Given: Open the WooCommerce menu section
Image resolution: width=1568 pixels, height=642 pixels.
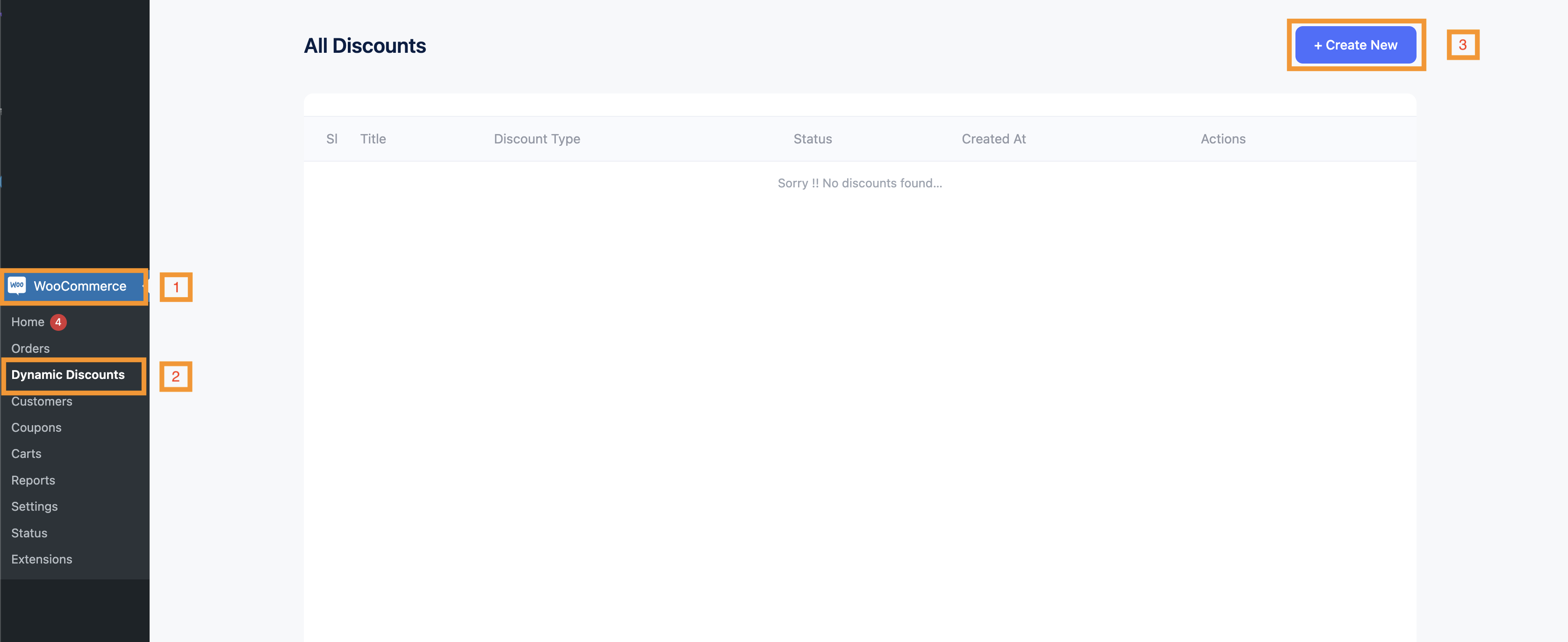Looking at the screenshot, I should (x=74, y=287).
